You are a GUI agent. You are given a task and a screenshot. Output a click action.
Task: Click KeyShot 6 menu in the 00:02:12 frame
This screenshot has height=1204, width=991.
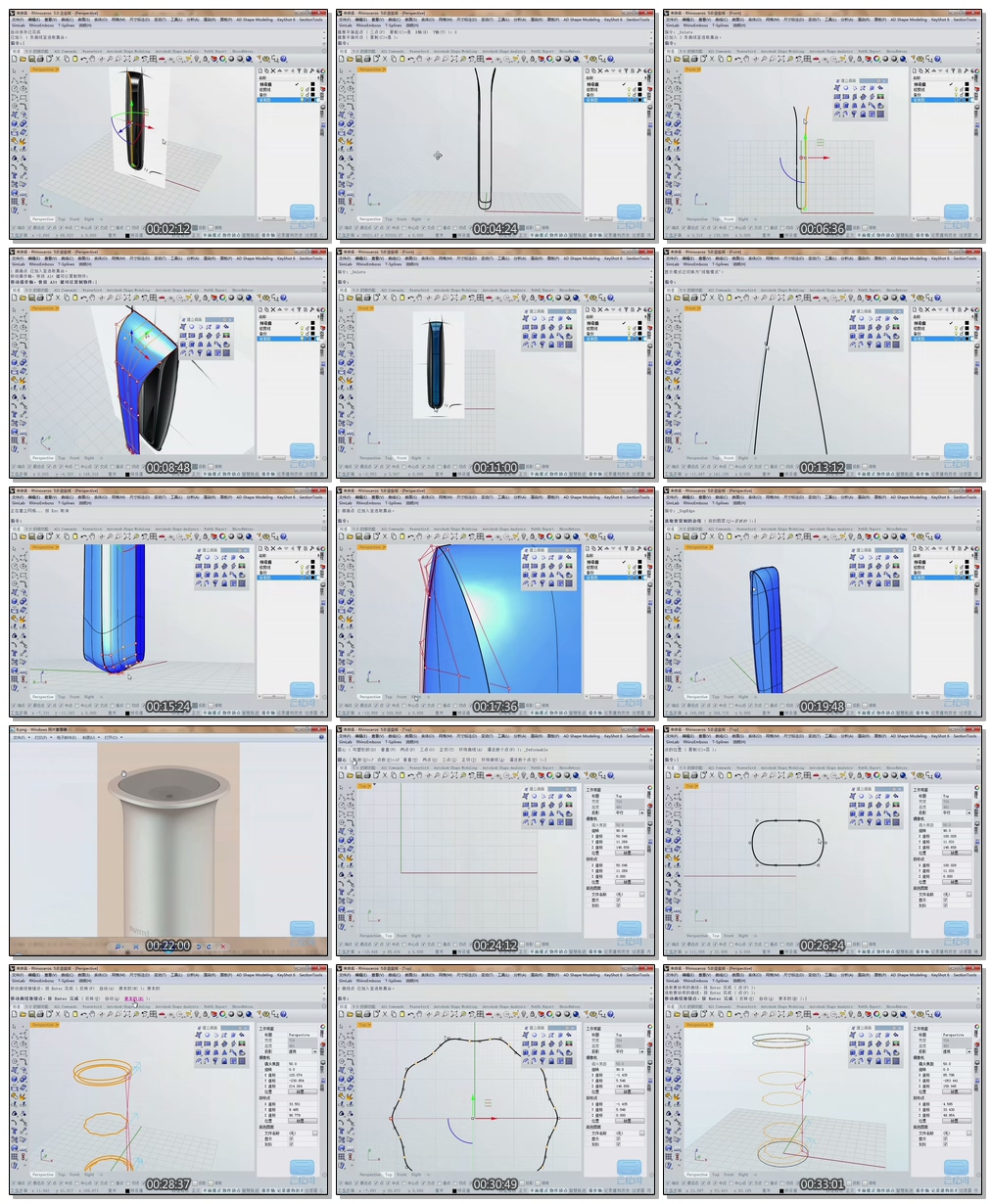click(x=286, y=20)
